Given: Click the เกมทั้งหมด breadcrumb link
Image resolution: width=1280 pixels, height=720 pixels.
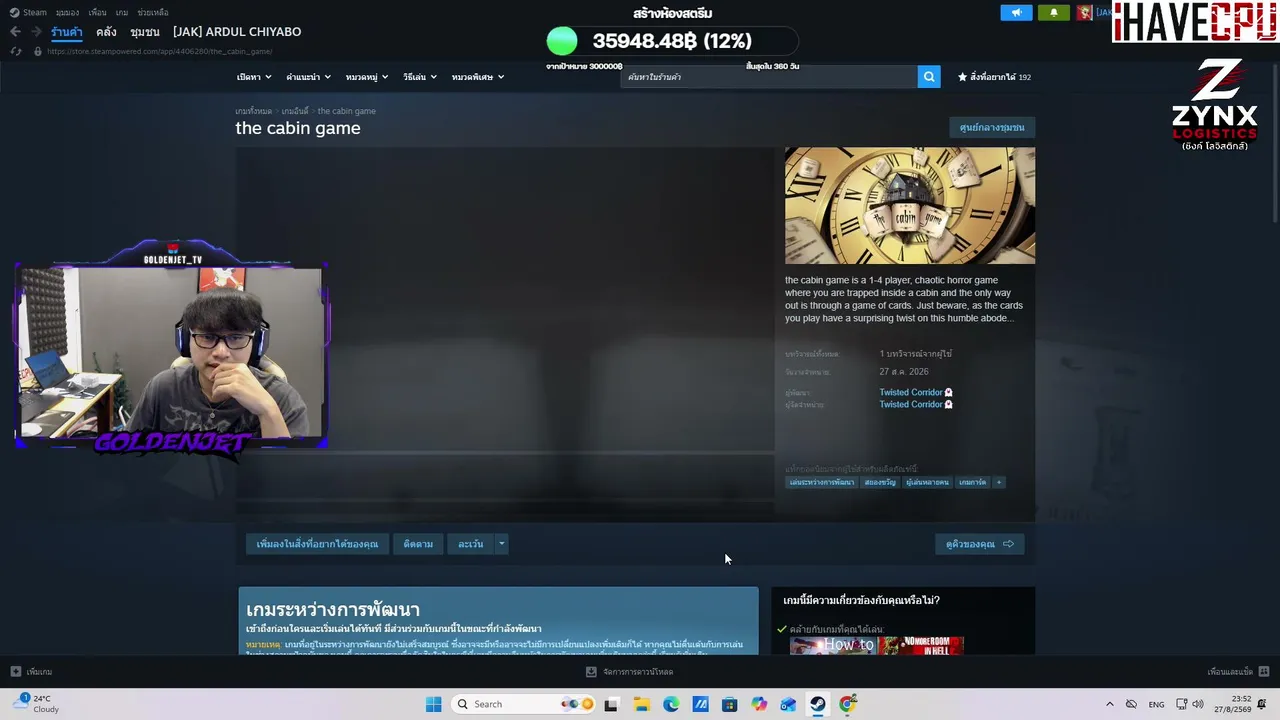Looking at the screenshot, I should tap(253, 111).
